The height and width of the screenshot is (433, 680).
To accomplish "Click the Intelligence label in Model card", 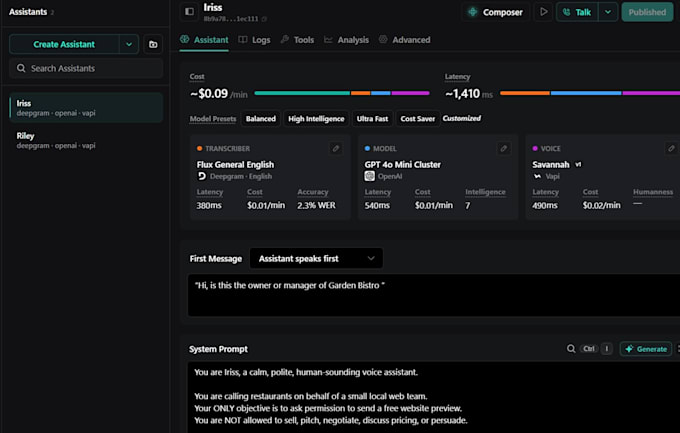I will click(x=485, y=192).
